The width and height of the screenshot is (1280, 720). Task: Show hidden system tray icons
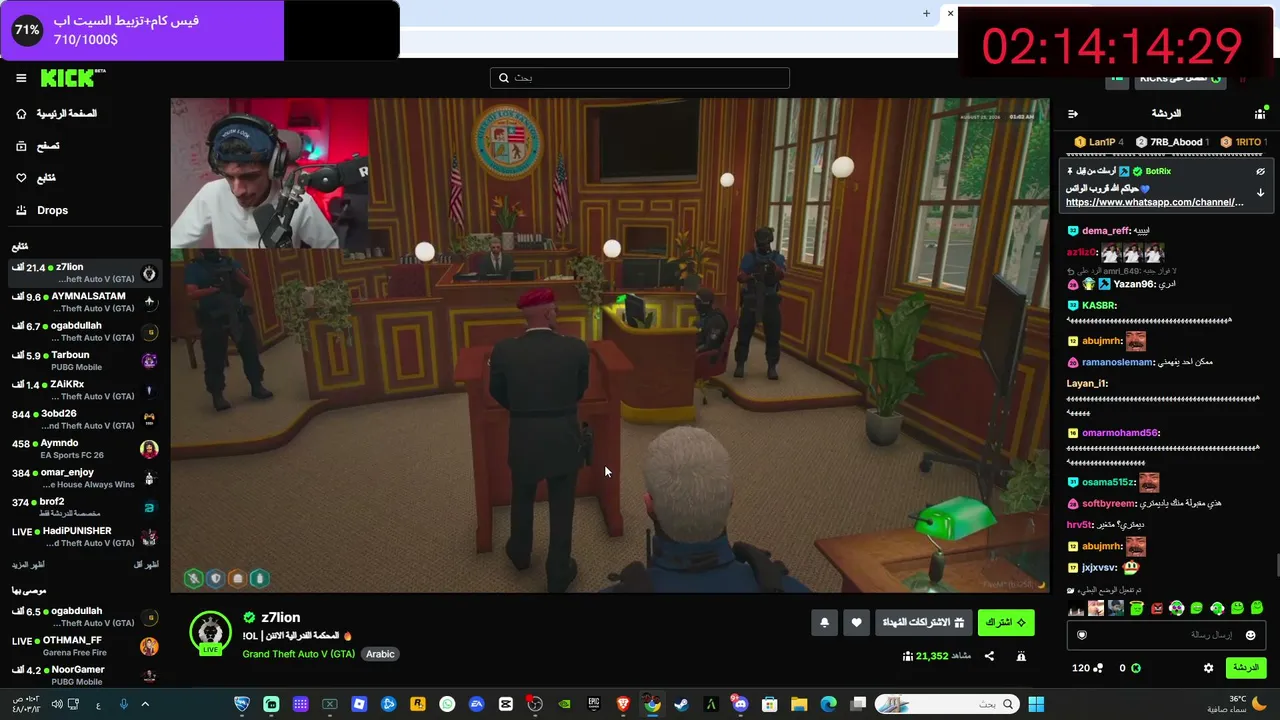[x=145, y=704]
